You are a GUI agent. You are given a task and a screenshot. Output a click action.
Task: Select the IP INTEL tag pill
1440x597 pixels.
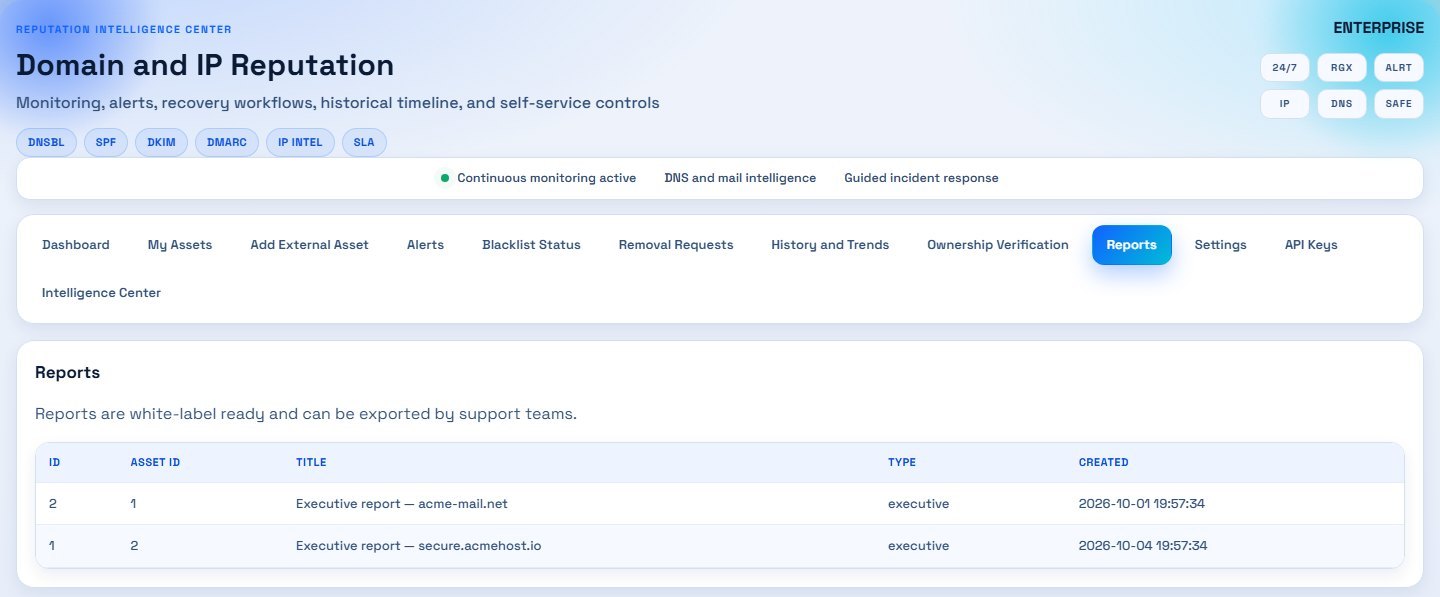[x=301, y=143]
